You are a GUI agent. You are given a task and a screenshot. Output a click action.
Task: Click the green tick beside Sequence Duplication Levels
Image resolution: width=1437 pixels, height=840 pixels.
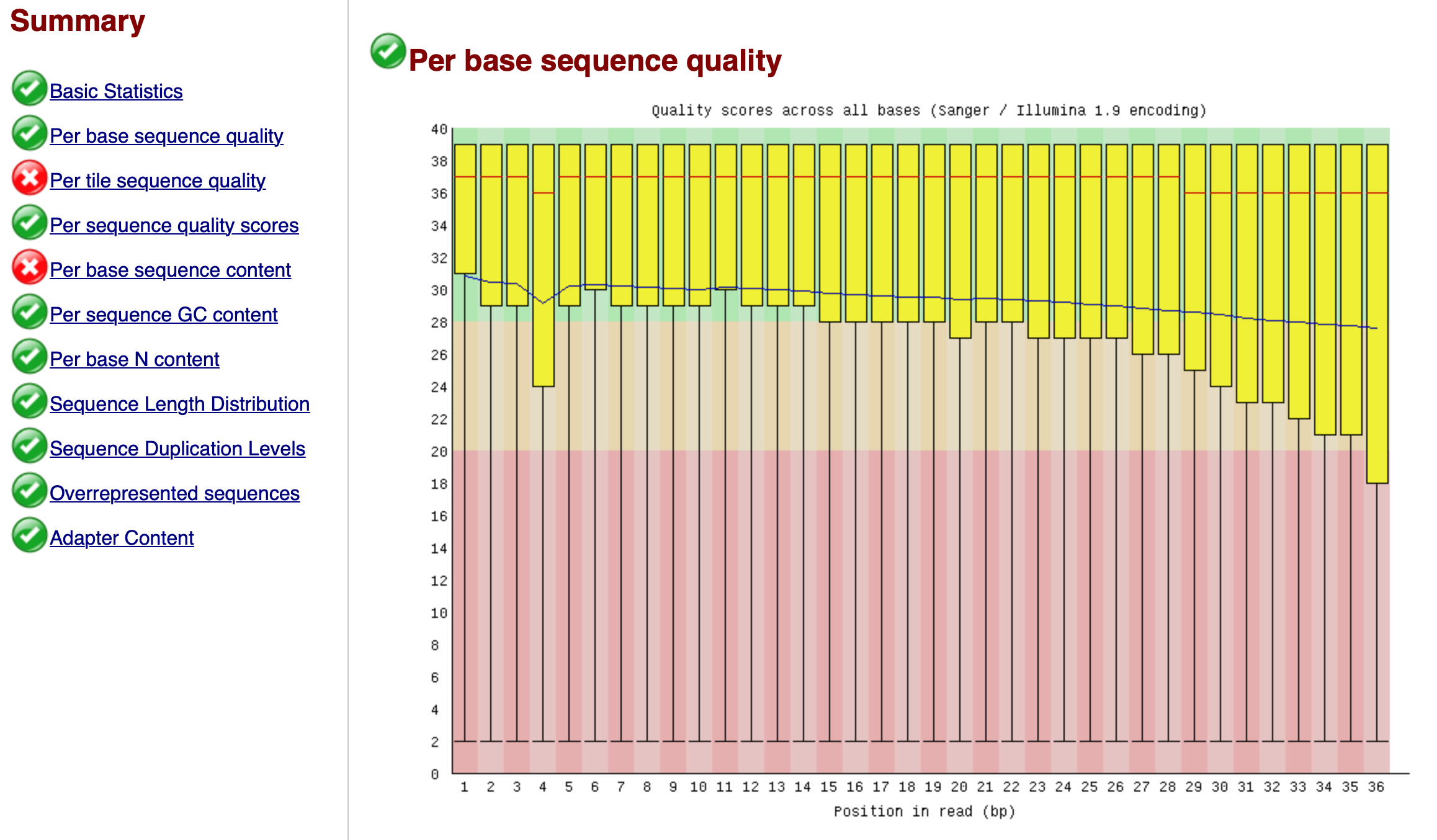[29, 448]
